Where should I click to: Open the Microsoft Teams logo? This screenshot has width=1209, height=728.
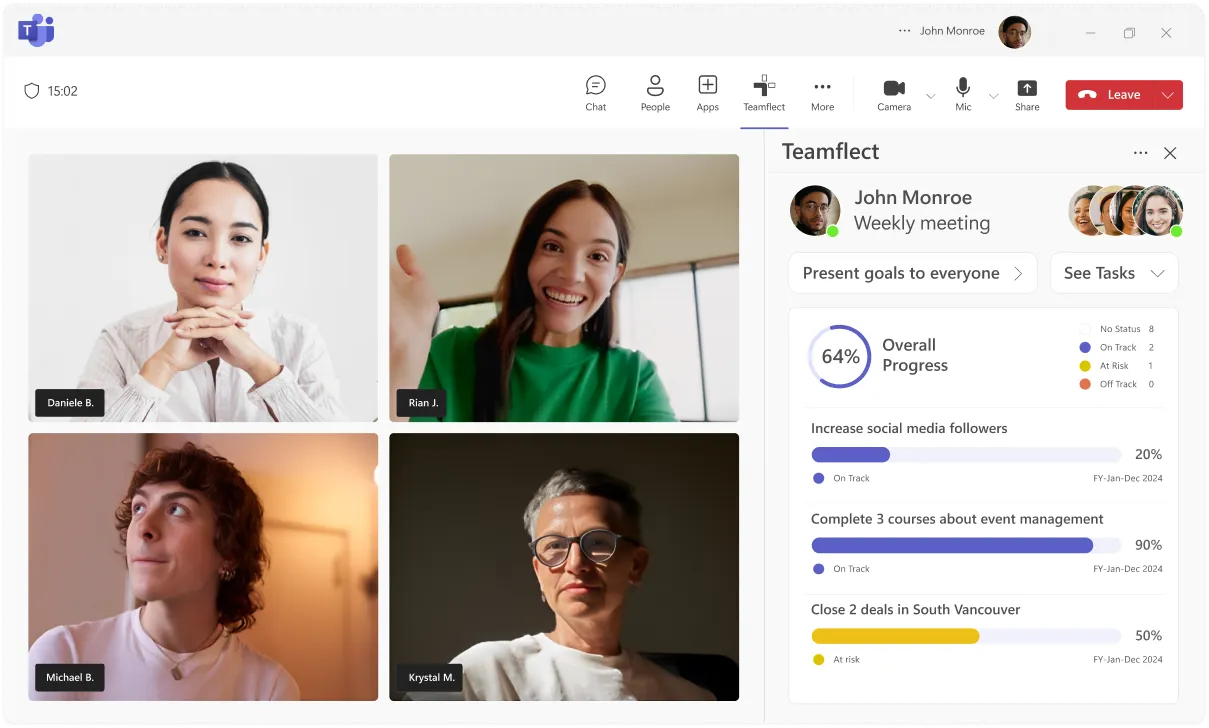(36, 31)
